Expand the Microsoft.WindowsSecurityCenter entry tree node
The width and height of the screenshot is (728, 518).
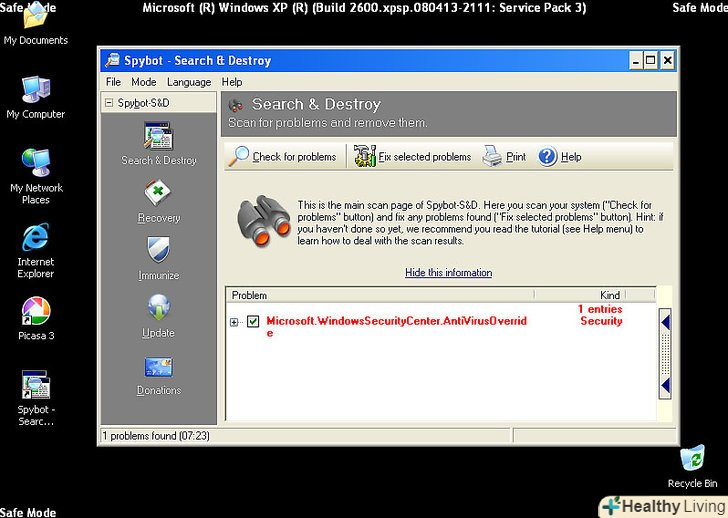pos(234,322)
